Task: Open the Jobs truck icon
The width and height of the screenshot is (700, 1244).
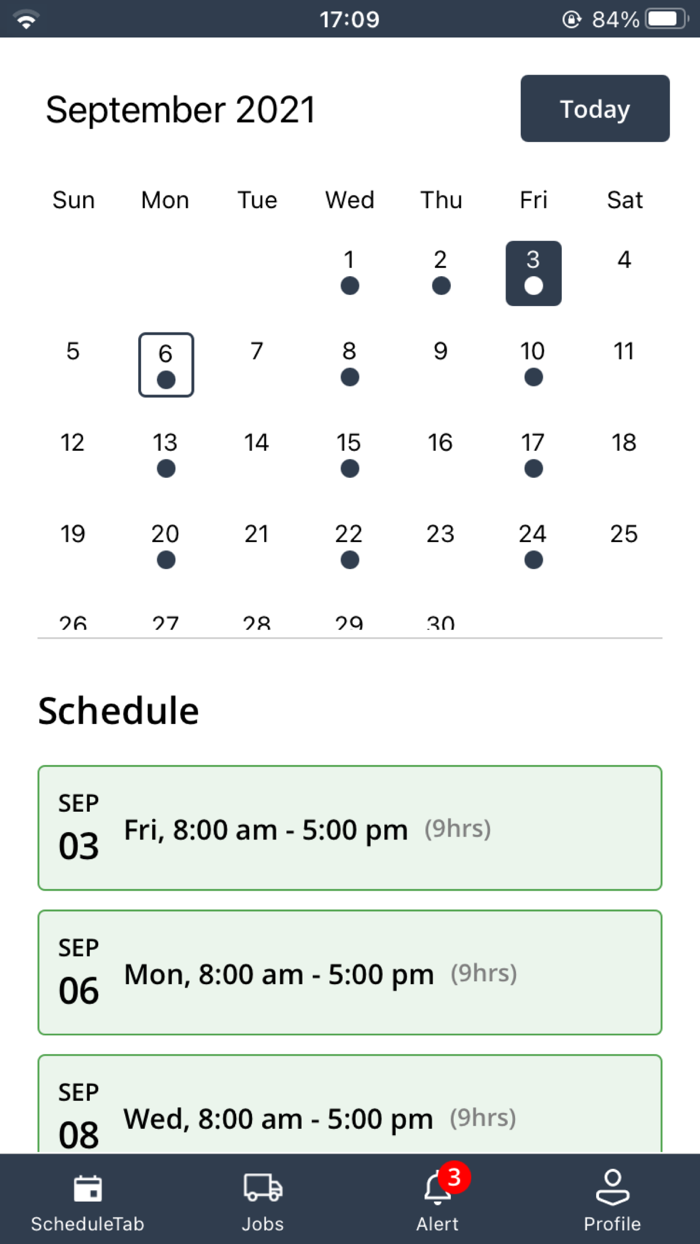Action: coord(262,1188)
